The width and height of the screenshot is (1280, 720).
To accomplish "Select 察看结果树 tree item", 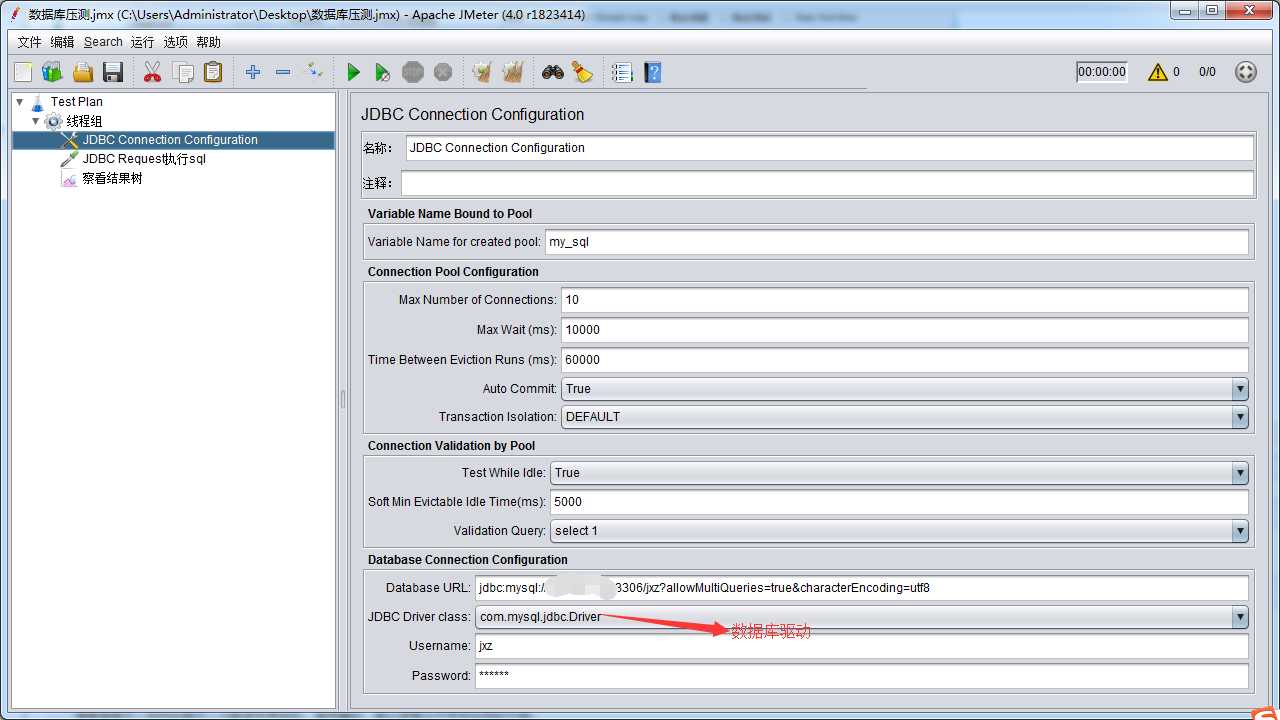I will tap(112, 178).
